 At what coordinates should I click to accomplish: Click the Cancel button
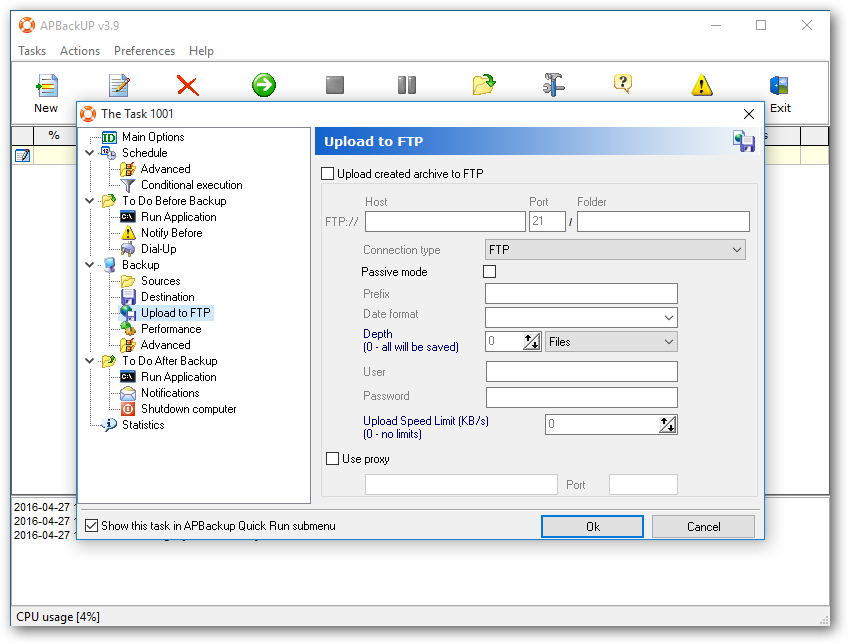703,527
